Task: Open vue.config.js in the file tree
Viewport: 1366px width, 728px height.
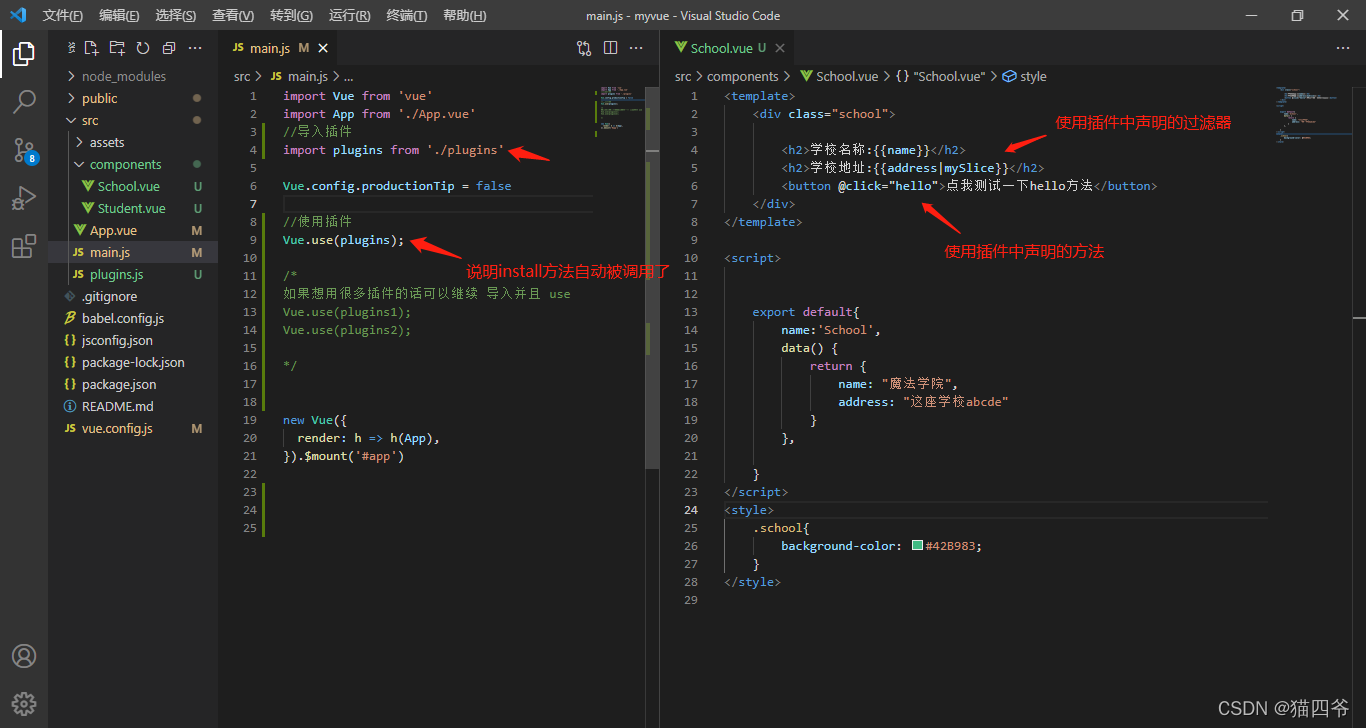Action: (117, 428)
